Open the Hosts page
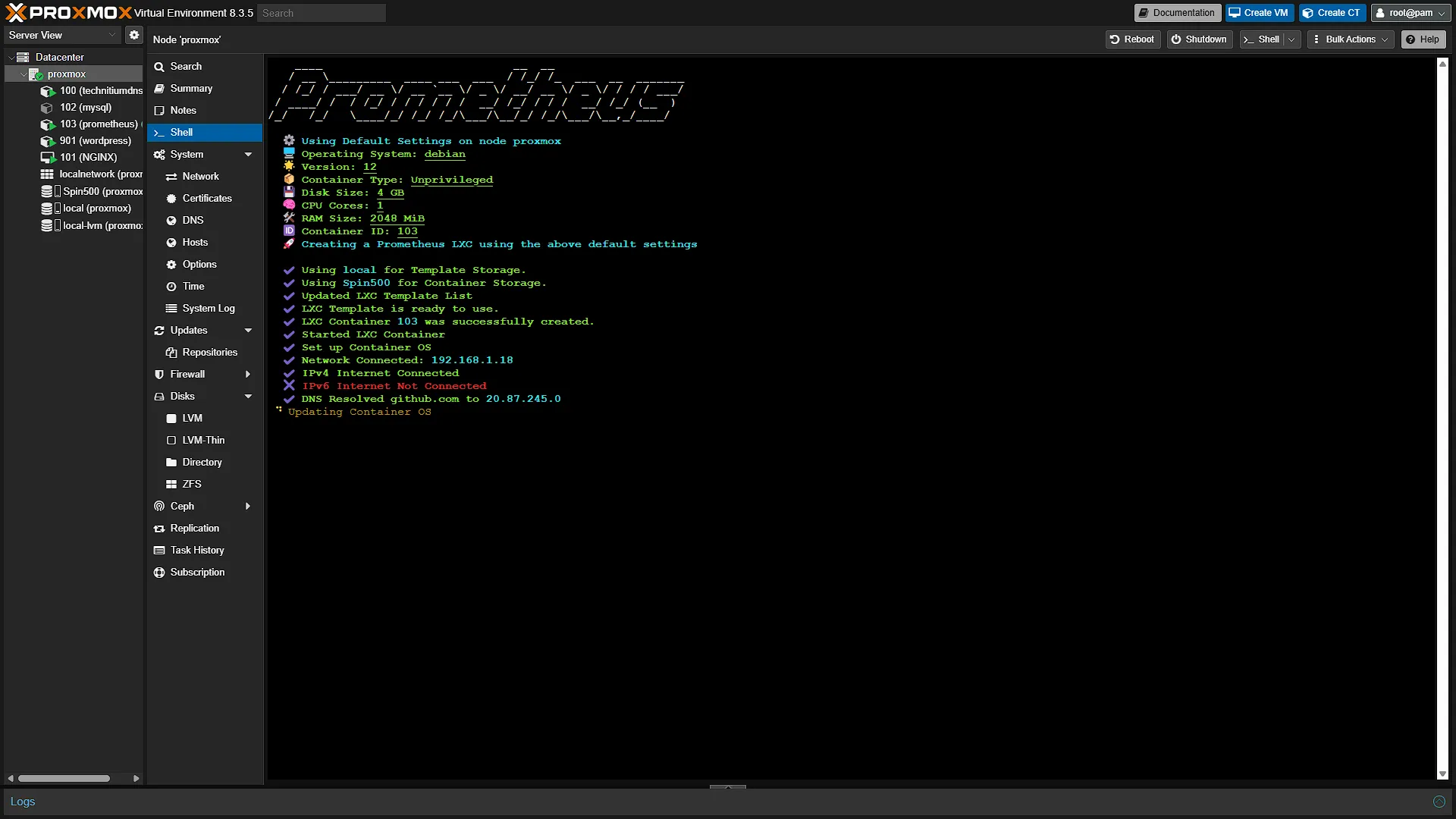The height and width of the screenshot is (819, 1456). click(x=205, y=243)
